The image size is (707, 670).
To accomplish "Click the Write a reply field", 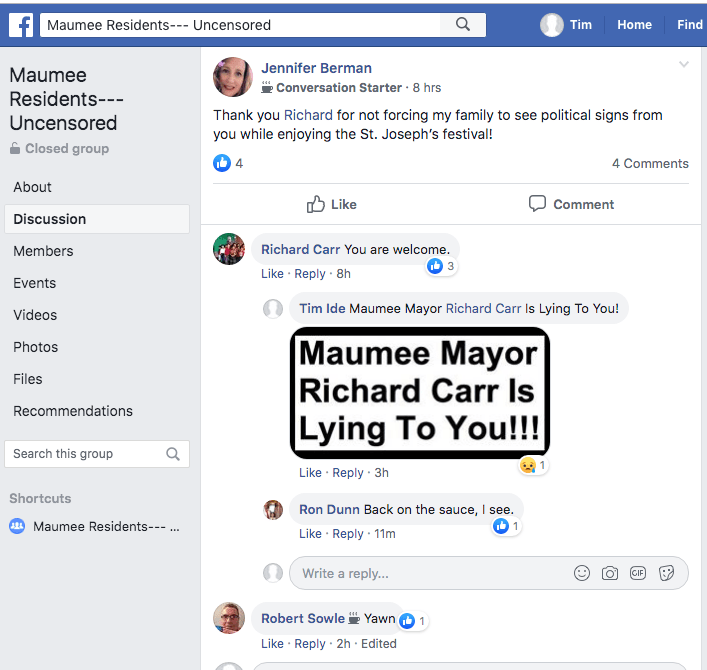I will pos(430,573).
